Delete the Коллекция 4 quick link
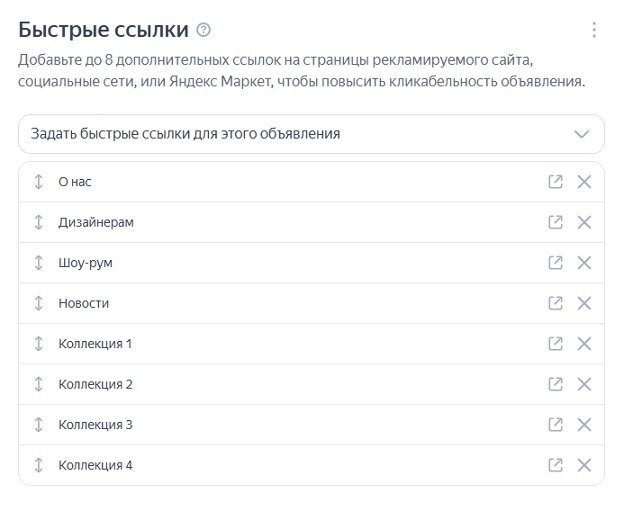The image size is (624, 512). tap(585, 465)
